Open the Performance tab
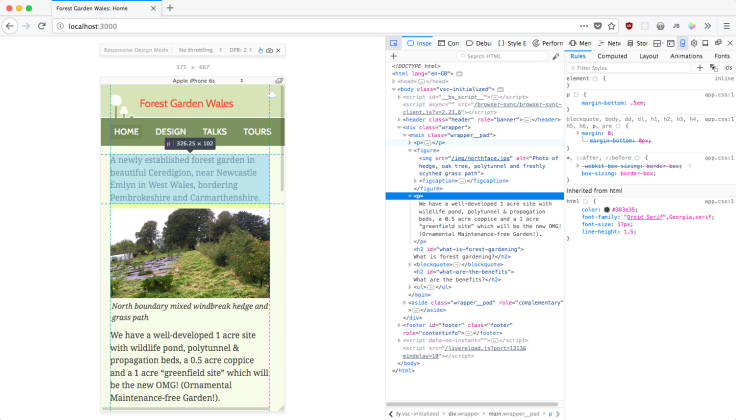The image size is (736, 420). coord(547,43)
